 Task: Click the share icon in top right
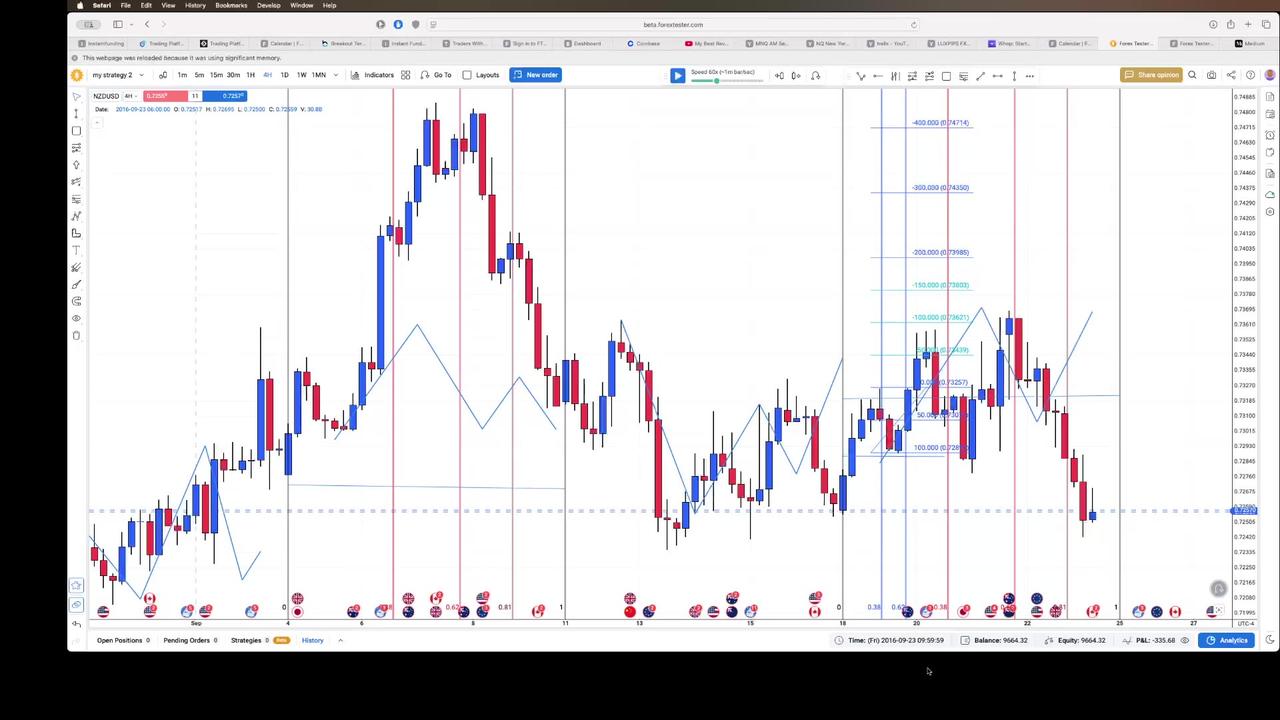point(1231,75)
